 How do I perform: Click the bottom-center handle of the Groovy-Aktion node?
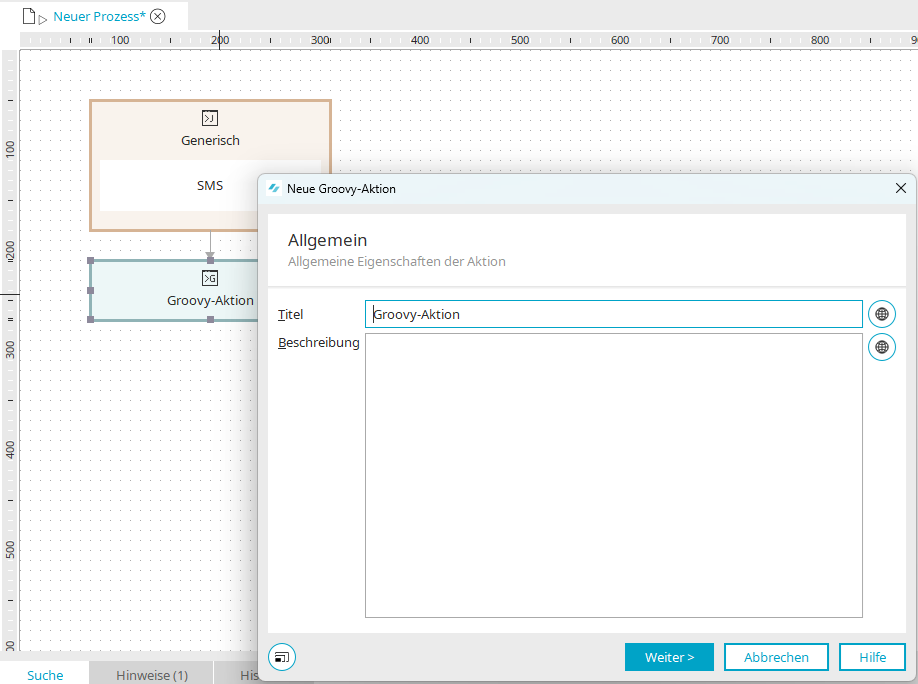[210, 319]
